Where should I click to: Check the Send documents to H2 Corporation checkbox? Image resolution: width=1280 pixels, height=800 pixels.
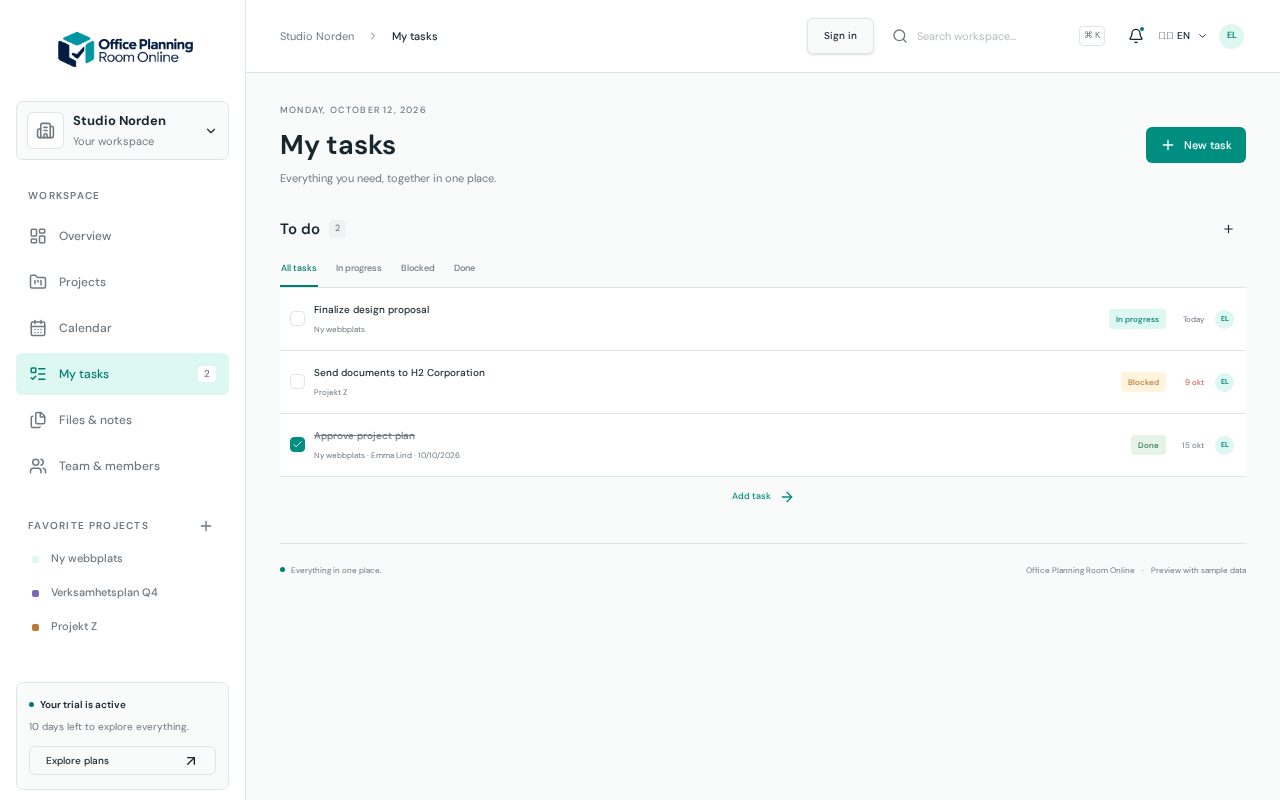click(x=297, y=382)
